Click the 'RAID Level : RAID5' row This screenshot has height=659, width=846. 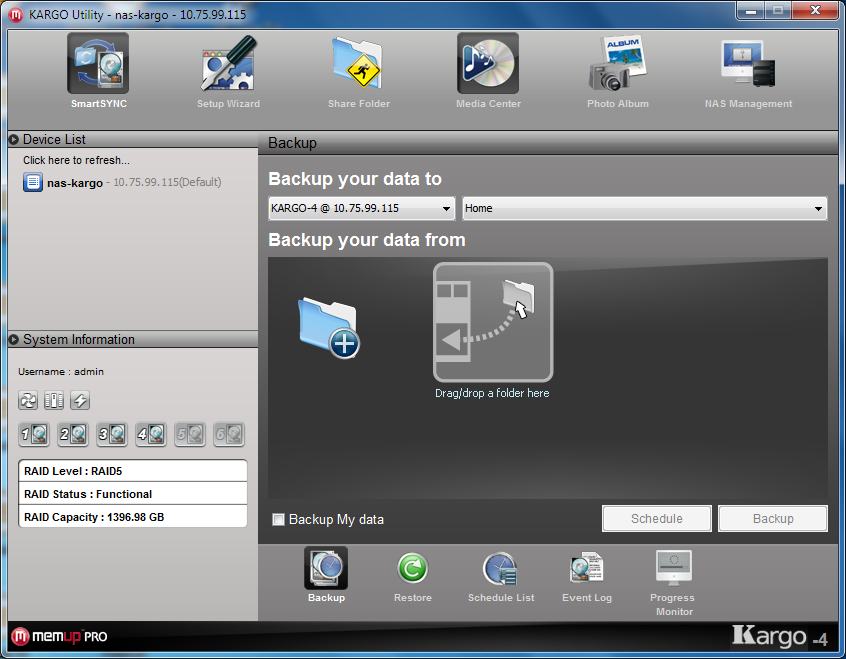(133, 471)
